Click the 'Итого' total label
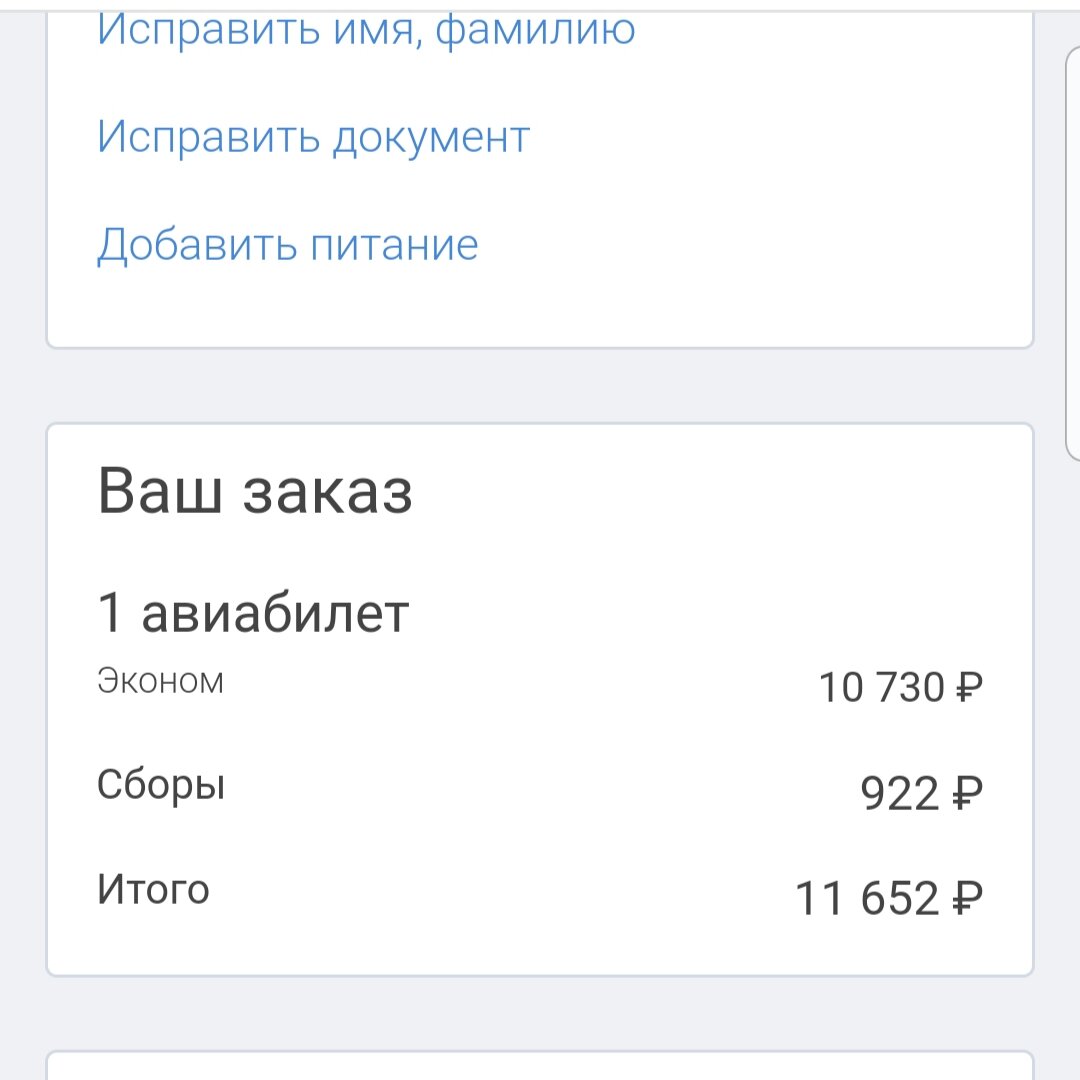 tap(151, 889)
